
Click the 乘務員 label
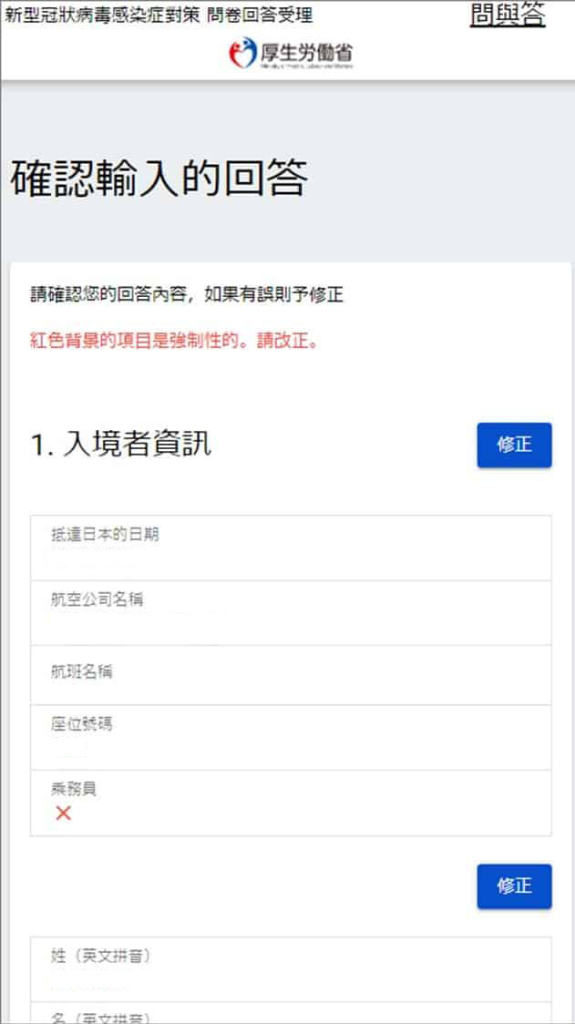(74, 789)
